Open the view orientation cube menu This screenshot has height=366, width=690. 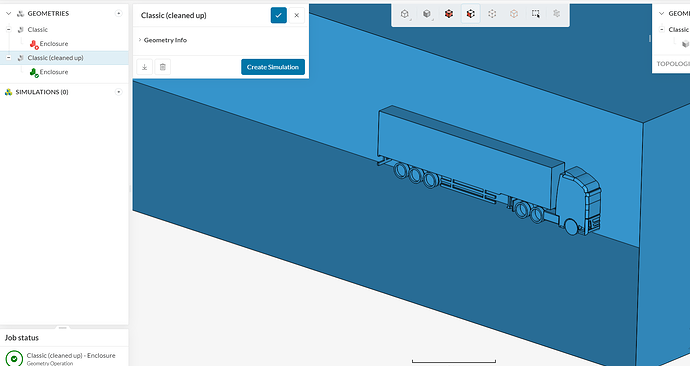pos(405,14)
